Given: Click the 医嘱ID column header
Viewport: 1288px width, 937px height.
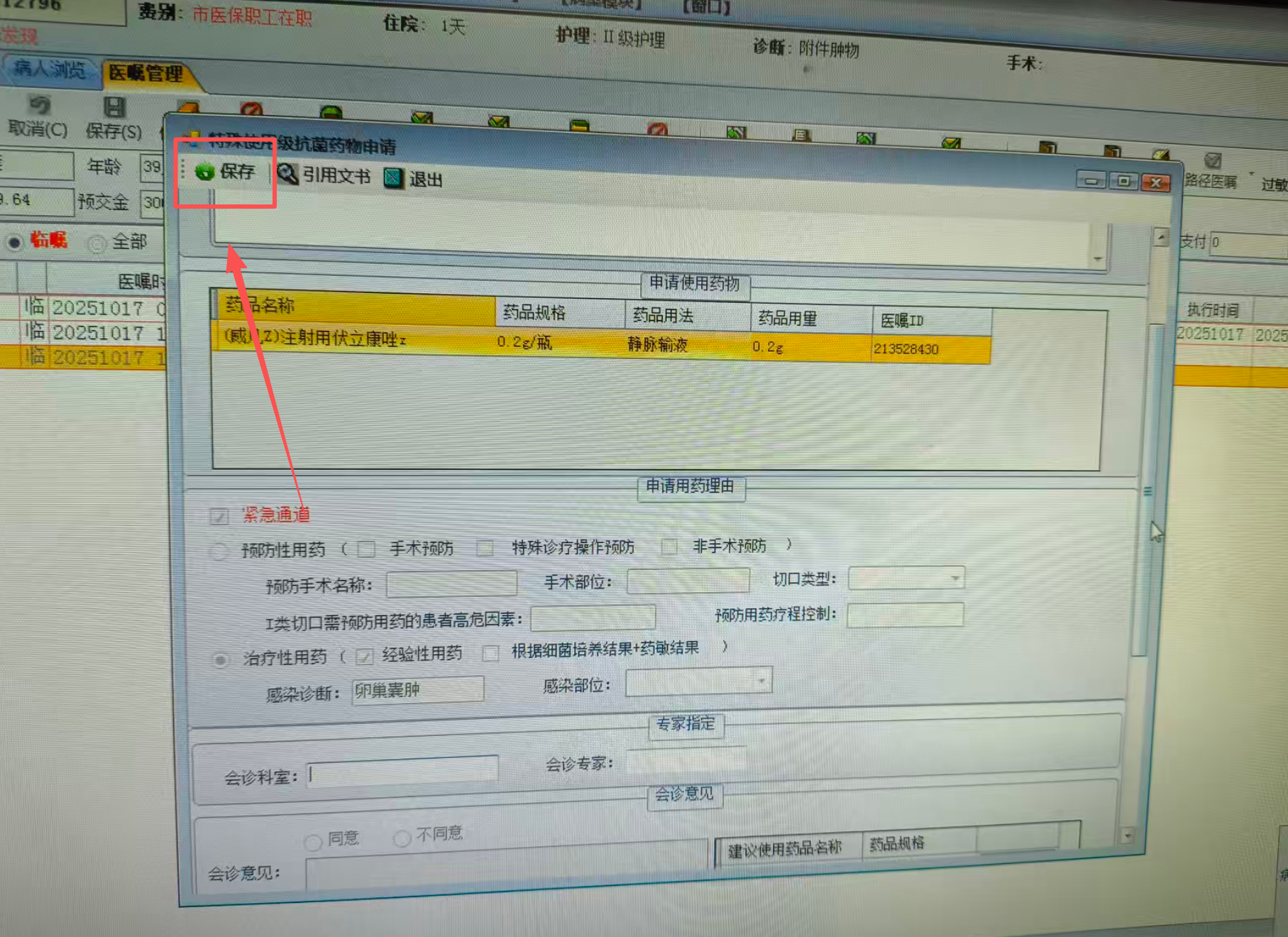Looking at the screenshot, I should coord(932,321).
